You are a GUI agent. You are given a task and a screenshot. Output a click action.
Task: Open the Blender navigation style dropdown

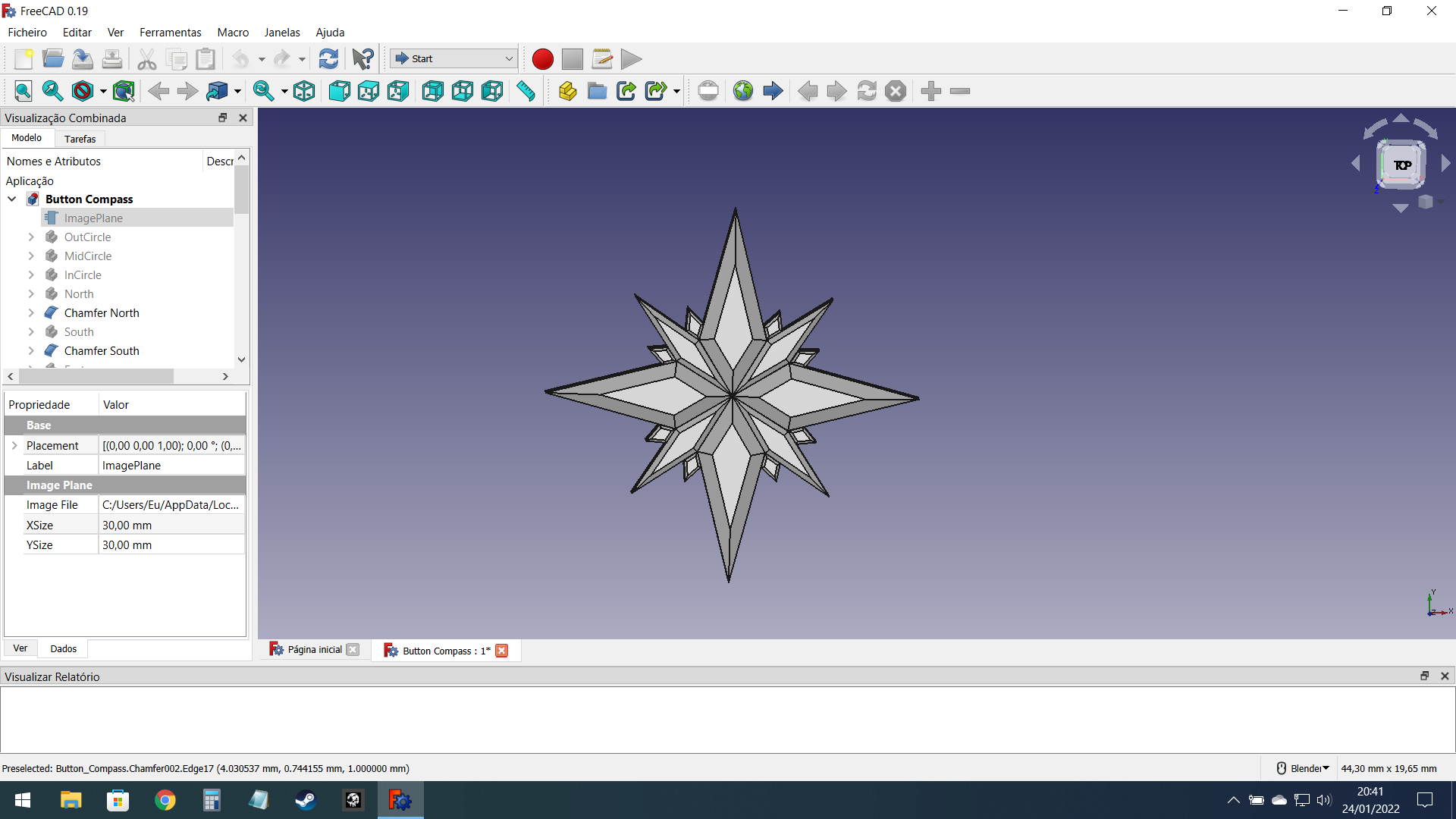[1304, 768]
